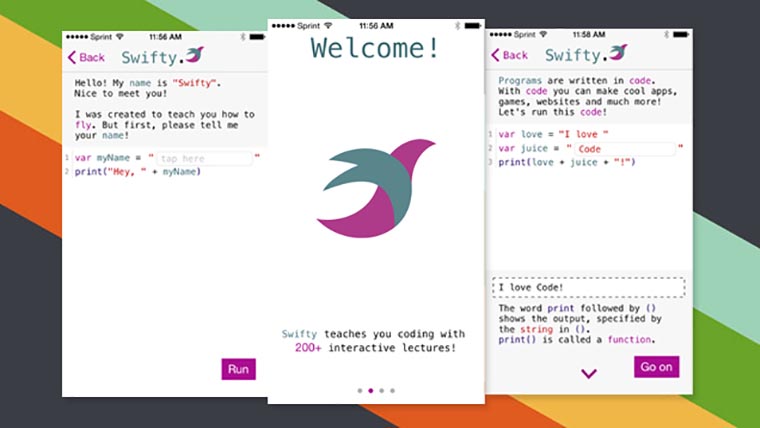Select the fourth page indicator dot
Screen dimensions: 760x428
click(393, 390)
